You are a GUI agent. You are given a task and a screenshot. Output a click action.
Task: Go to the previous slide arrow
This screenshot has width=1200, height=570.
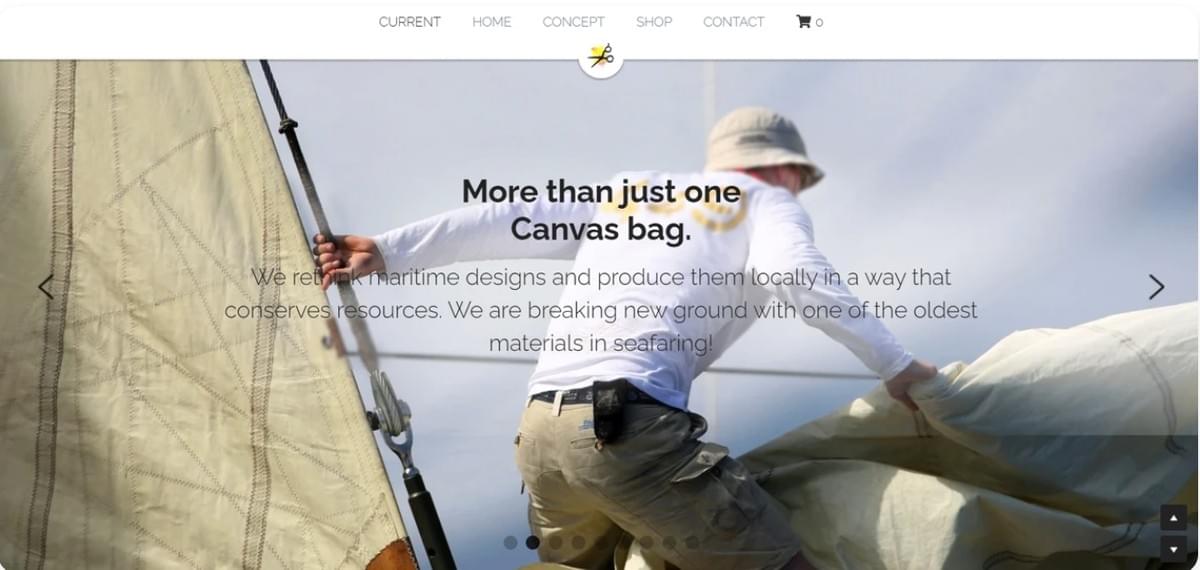tap(45, 287)
